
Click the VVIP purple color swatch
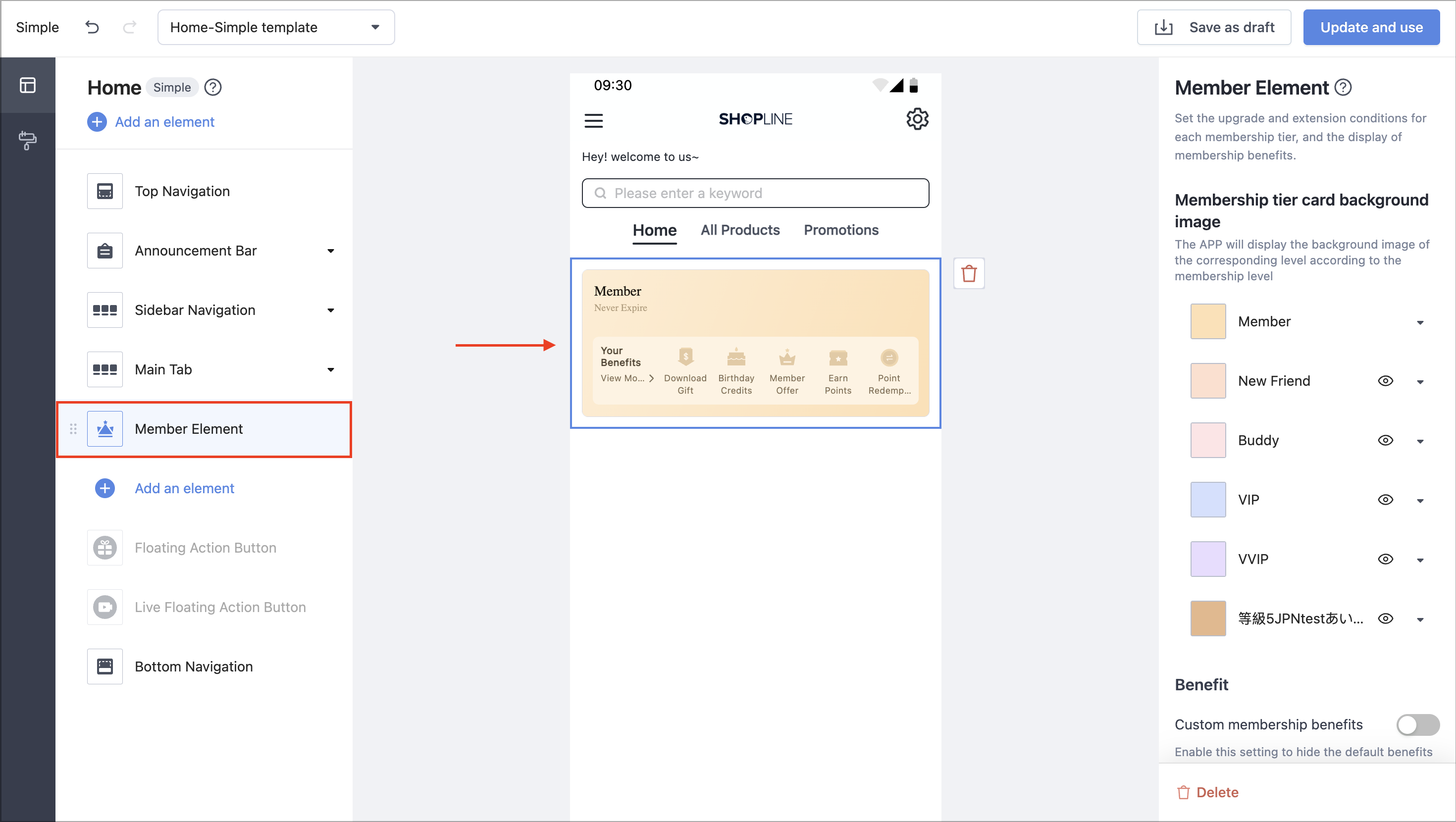click(1208, 559)
